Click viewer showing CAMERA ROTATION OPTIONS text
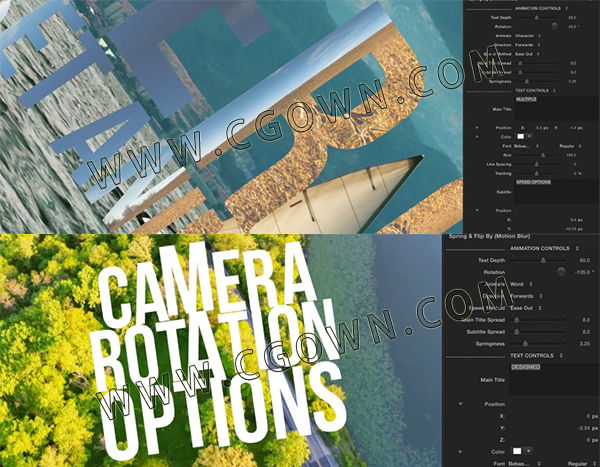 tap(221, 350)
